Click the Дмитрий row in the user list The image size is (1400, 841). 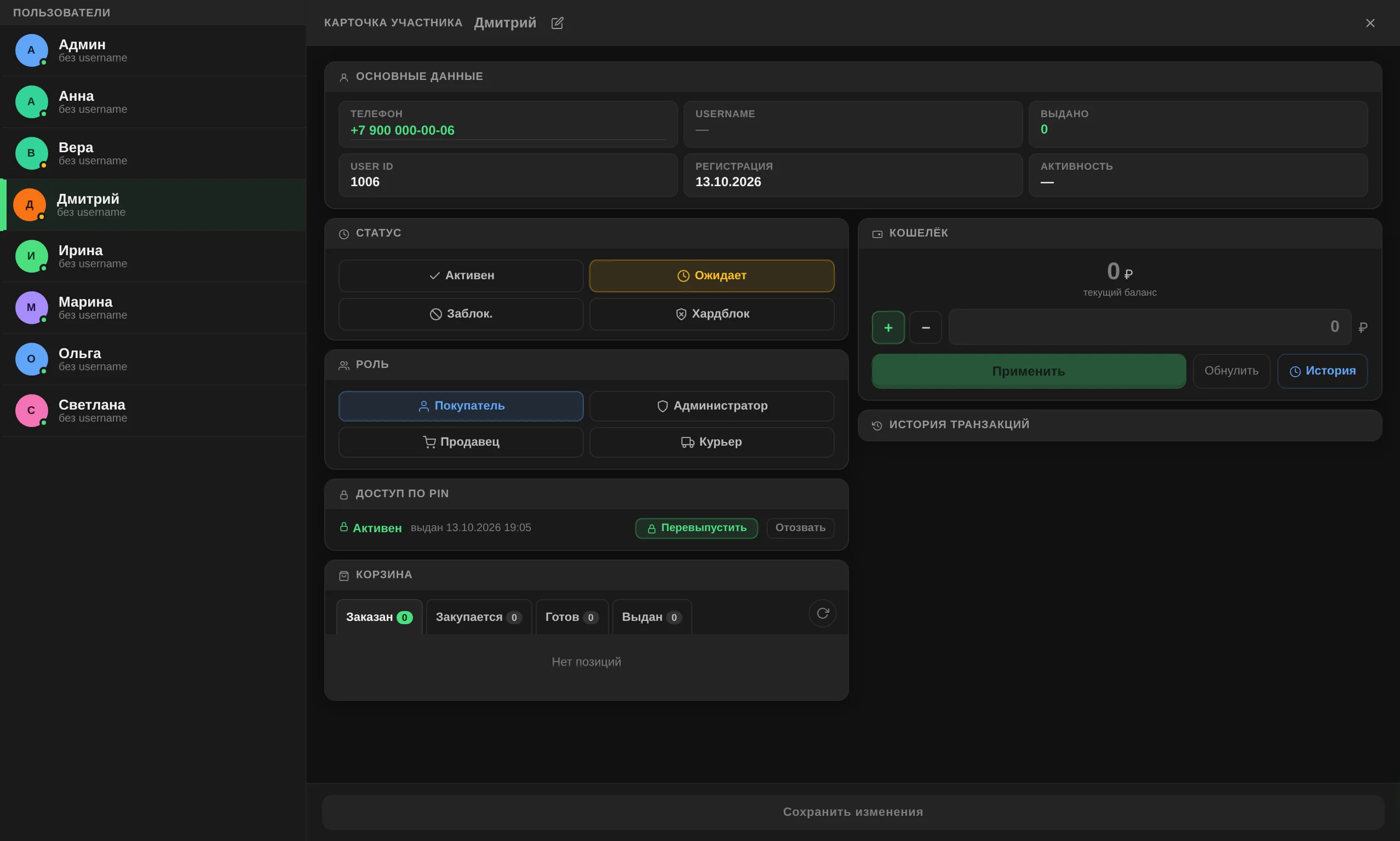[x=153, y=205]
